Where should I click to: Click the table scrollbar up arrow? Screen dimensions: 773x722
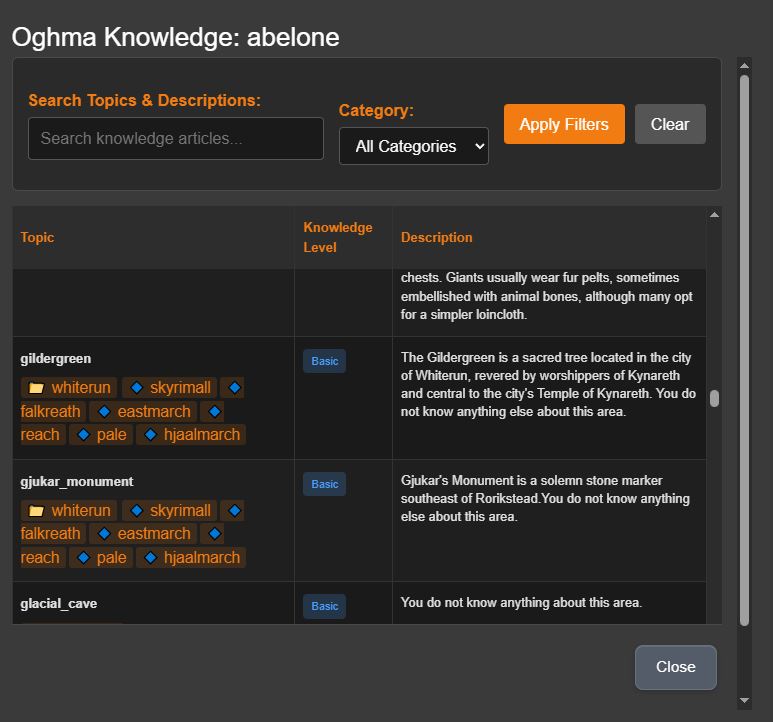click(x=714, y=214)
